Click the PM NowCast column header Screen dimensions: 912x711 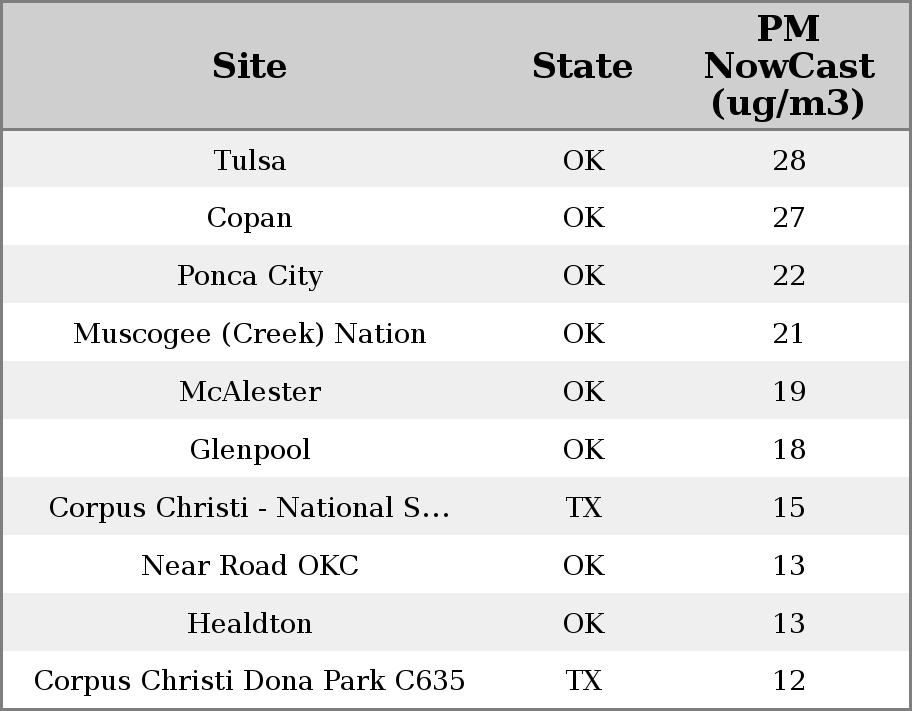788,66
